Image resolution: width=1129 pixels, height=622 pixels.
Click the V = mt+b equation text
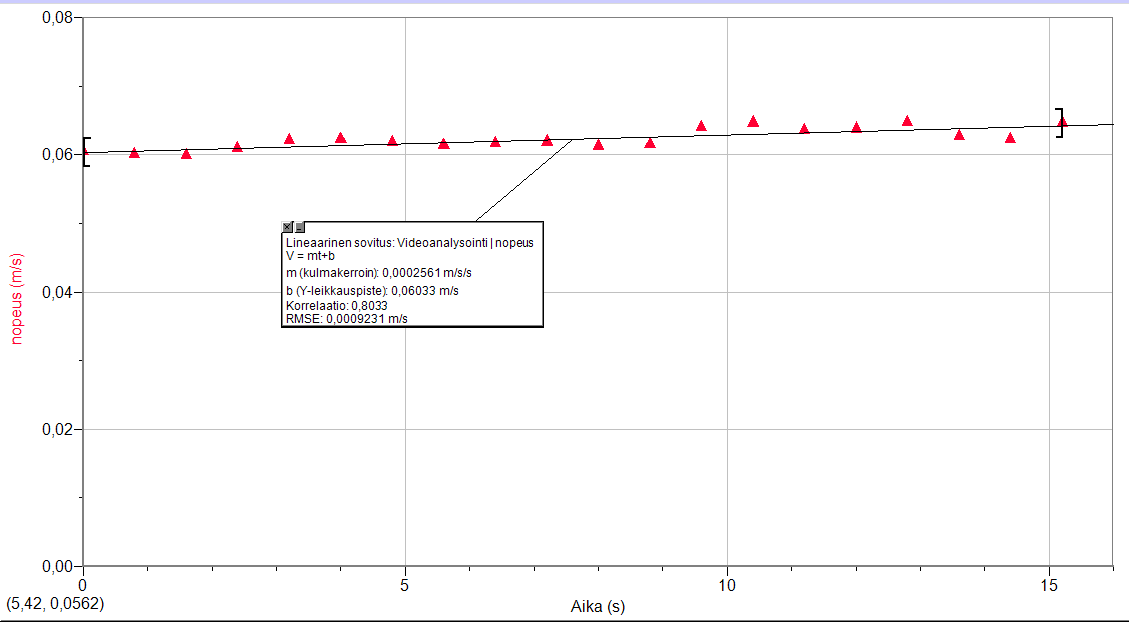(312, 255)
